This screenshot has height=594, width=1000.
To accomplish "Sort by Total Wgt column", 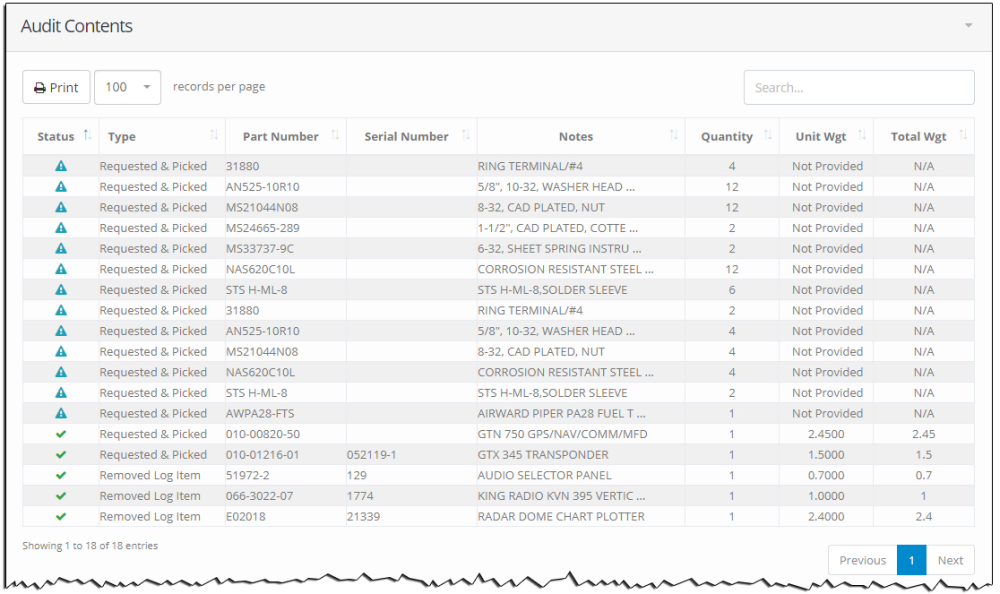I will pos(924,136).
